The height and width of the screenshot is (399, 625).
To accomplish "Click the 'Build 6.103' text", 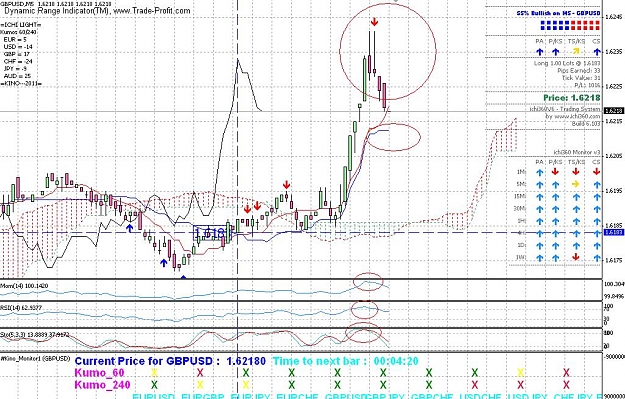I will click(x=586, y=124).
